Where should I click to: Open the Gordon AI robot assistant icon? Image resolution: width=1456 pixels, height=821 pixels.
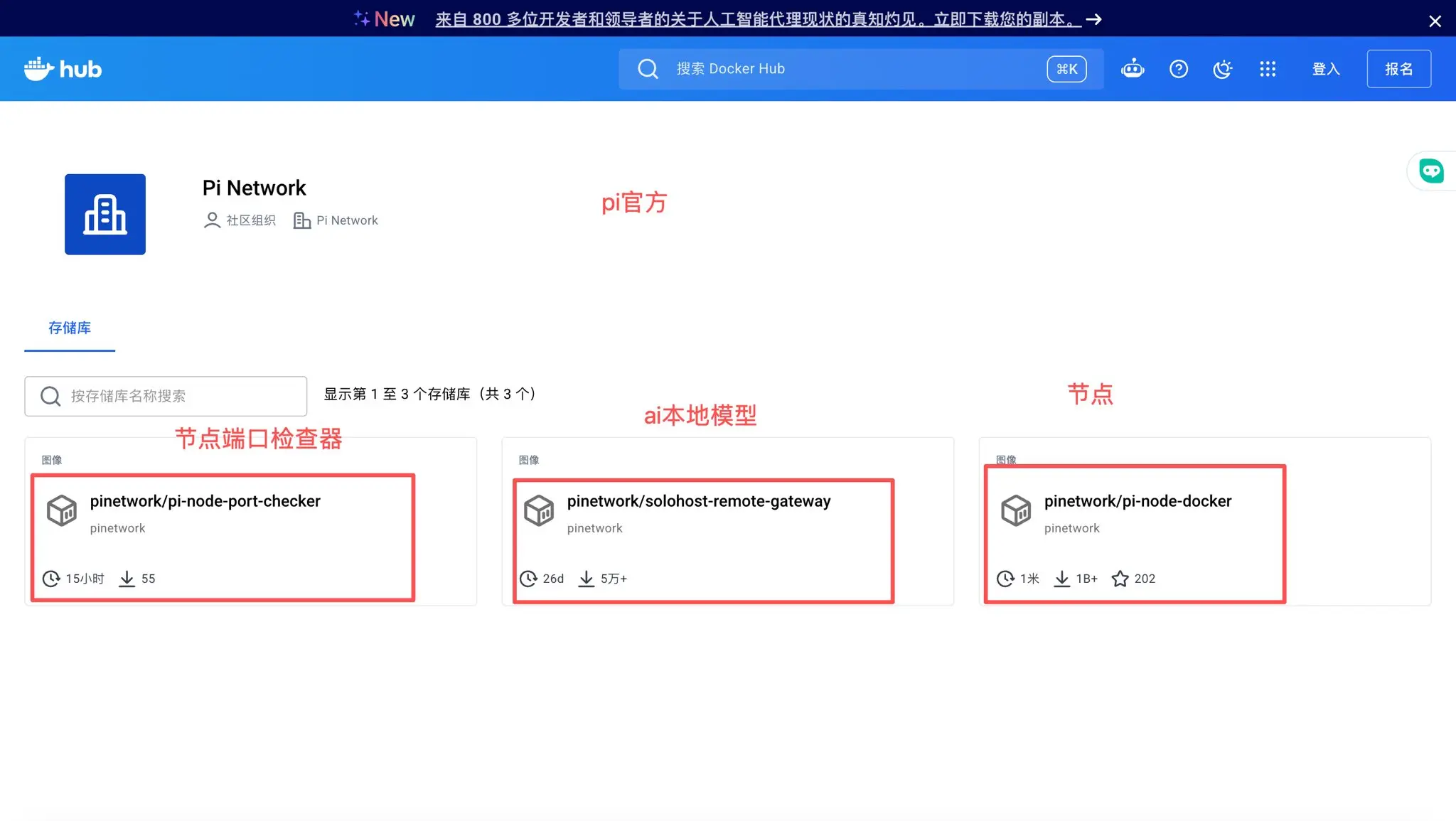click(x=1133, y=69)
